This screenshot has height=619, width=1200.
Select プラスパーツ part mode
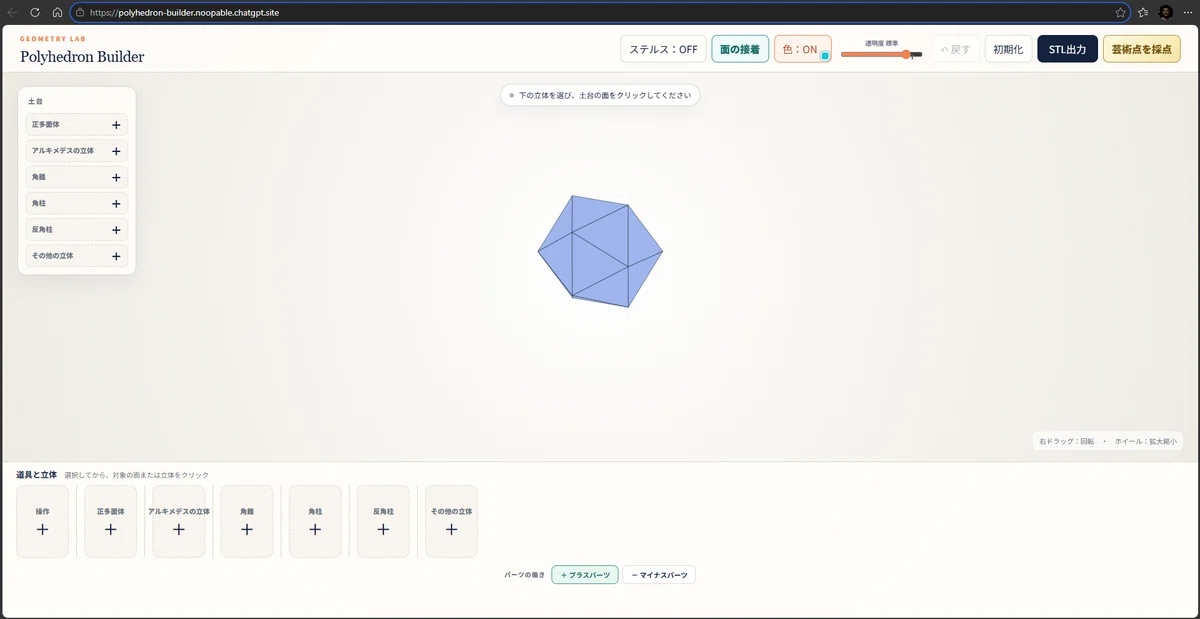point(585,575)
